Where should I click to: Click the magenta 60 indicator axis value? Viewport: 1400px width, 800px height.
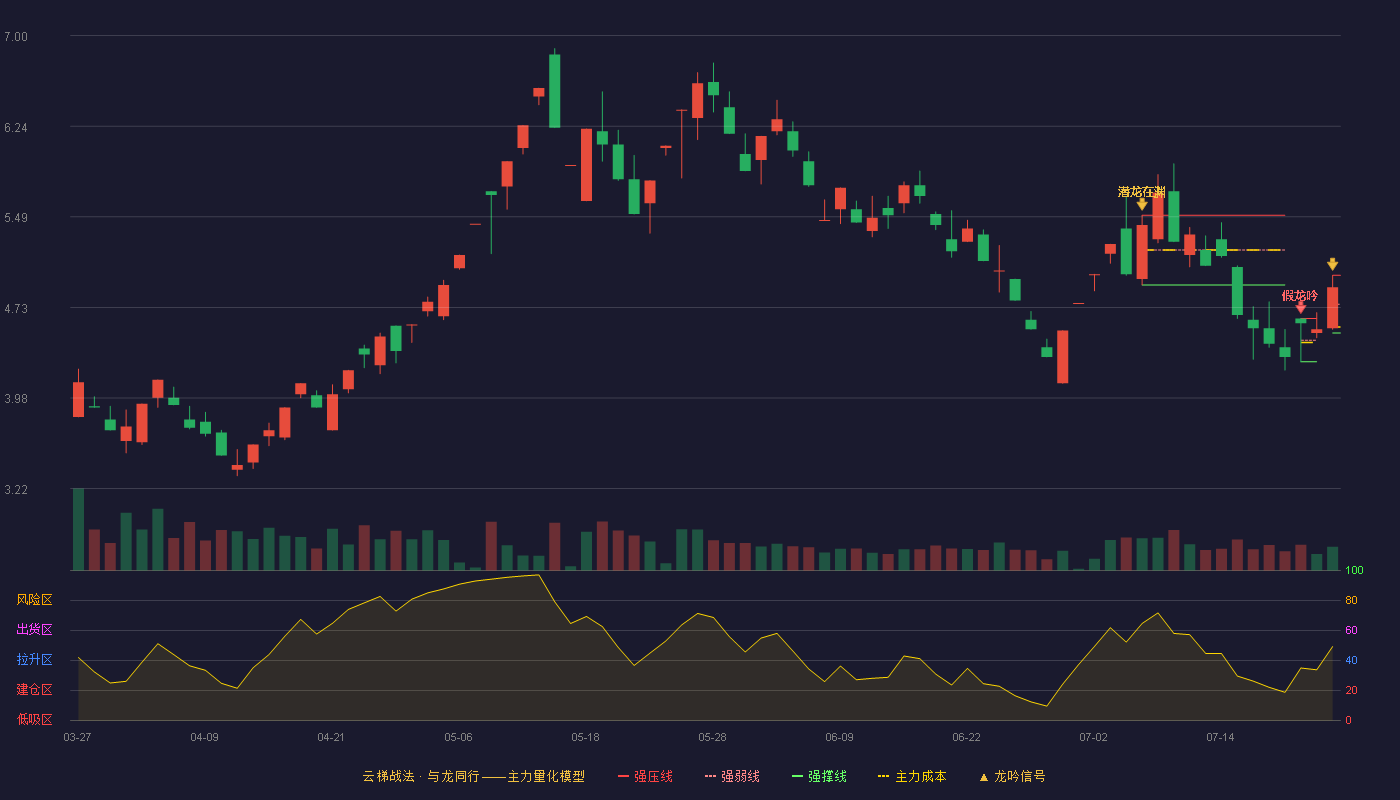tap(1351, 630)
